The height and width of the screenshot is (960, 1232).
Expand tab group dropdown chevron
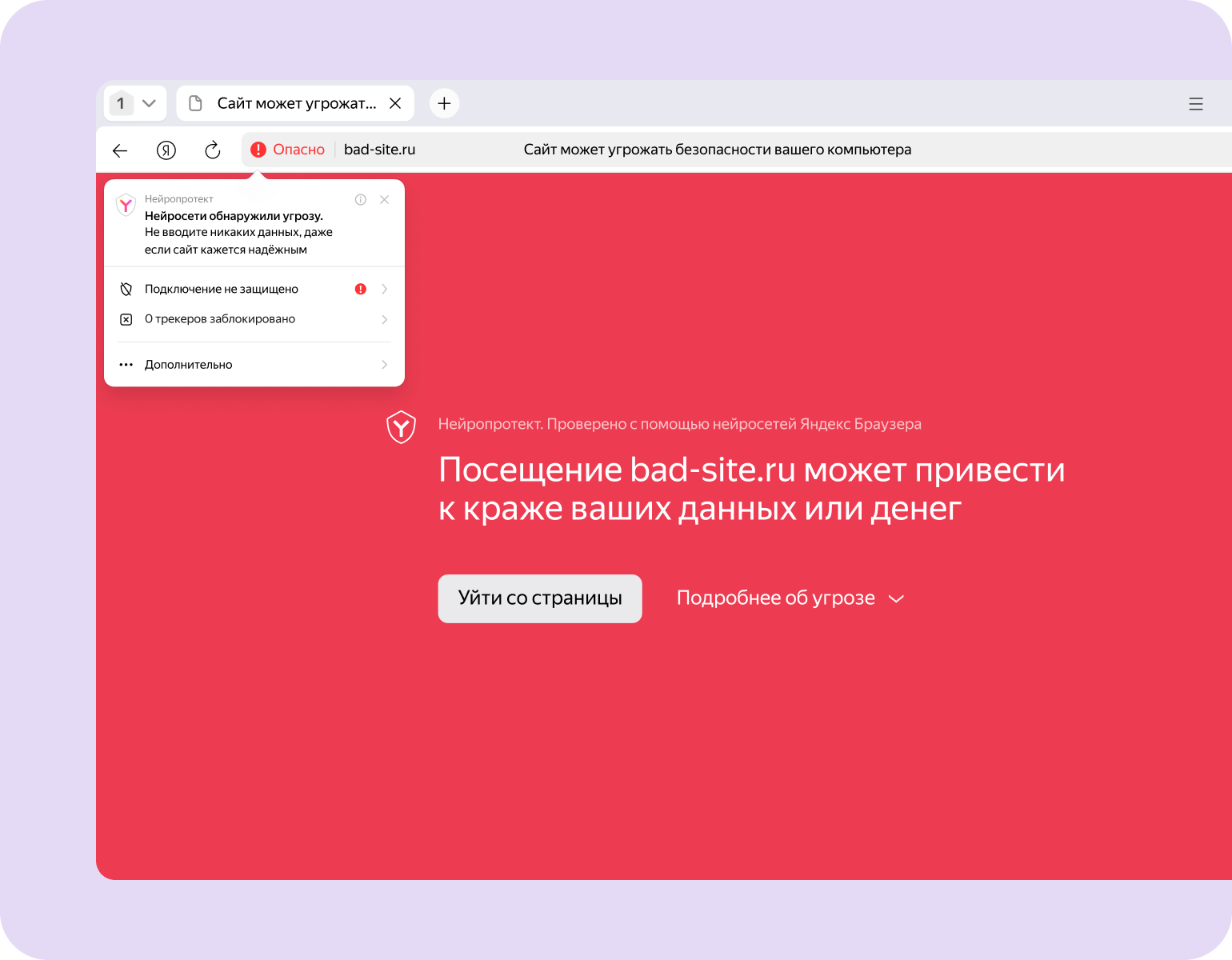point(149,103)
